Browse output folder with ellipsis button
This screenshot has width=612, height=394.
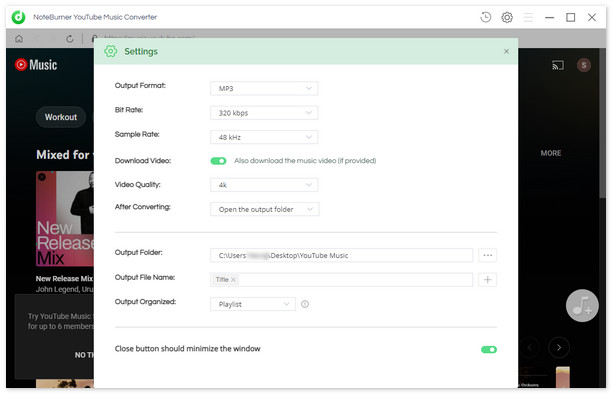[487, 255]
